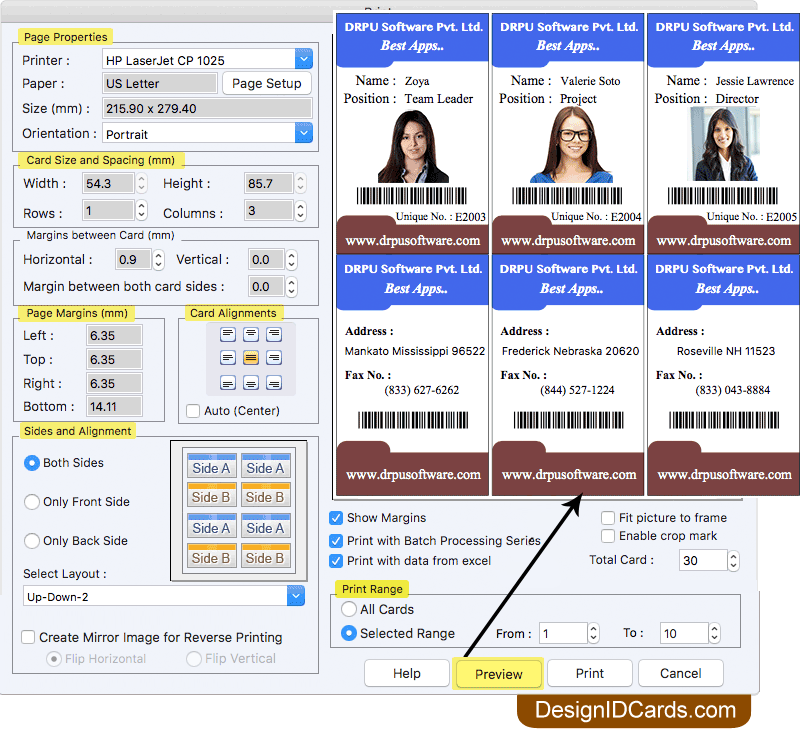Click the Bottom page margin field
The width and height of the screenshot is (802, 729).
point(114,407)
